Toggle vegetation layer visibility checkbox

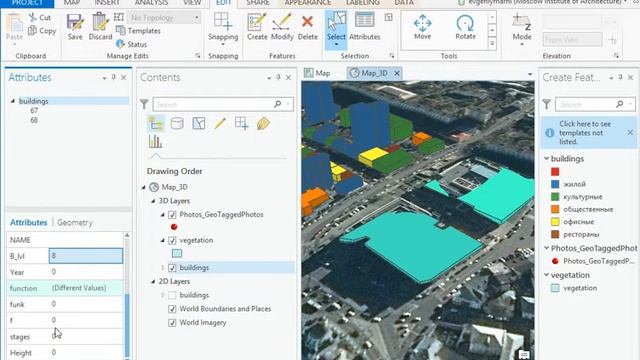(x=172, y=240)
